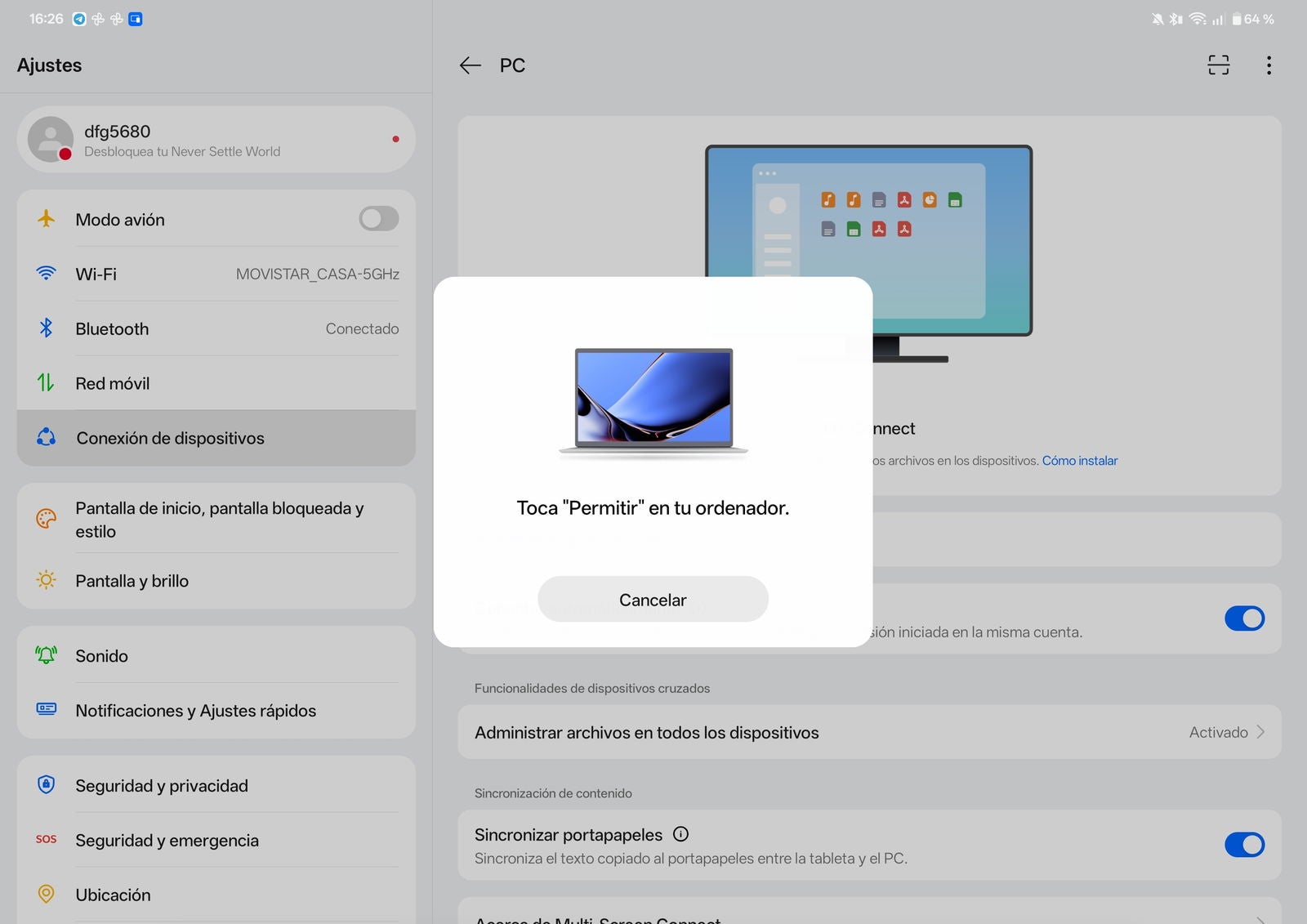Expand Administrar archivos en todos los dispositivos
This screenshot has height=924, width=1307.
tap(645, 733)
